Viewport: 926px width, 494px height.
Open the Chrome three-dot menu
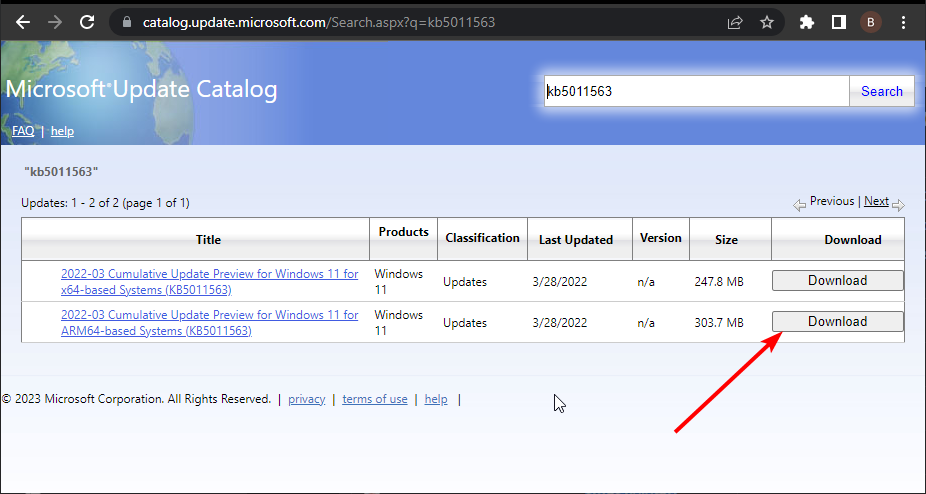[x=904, y=22]
